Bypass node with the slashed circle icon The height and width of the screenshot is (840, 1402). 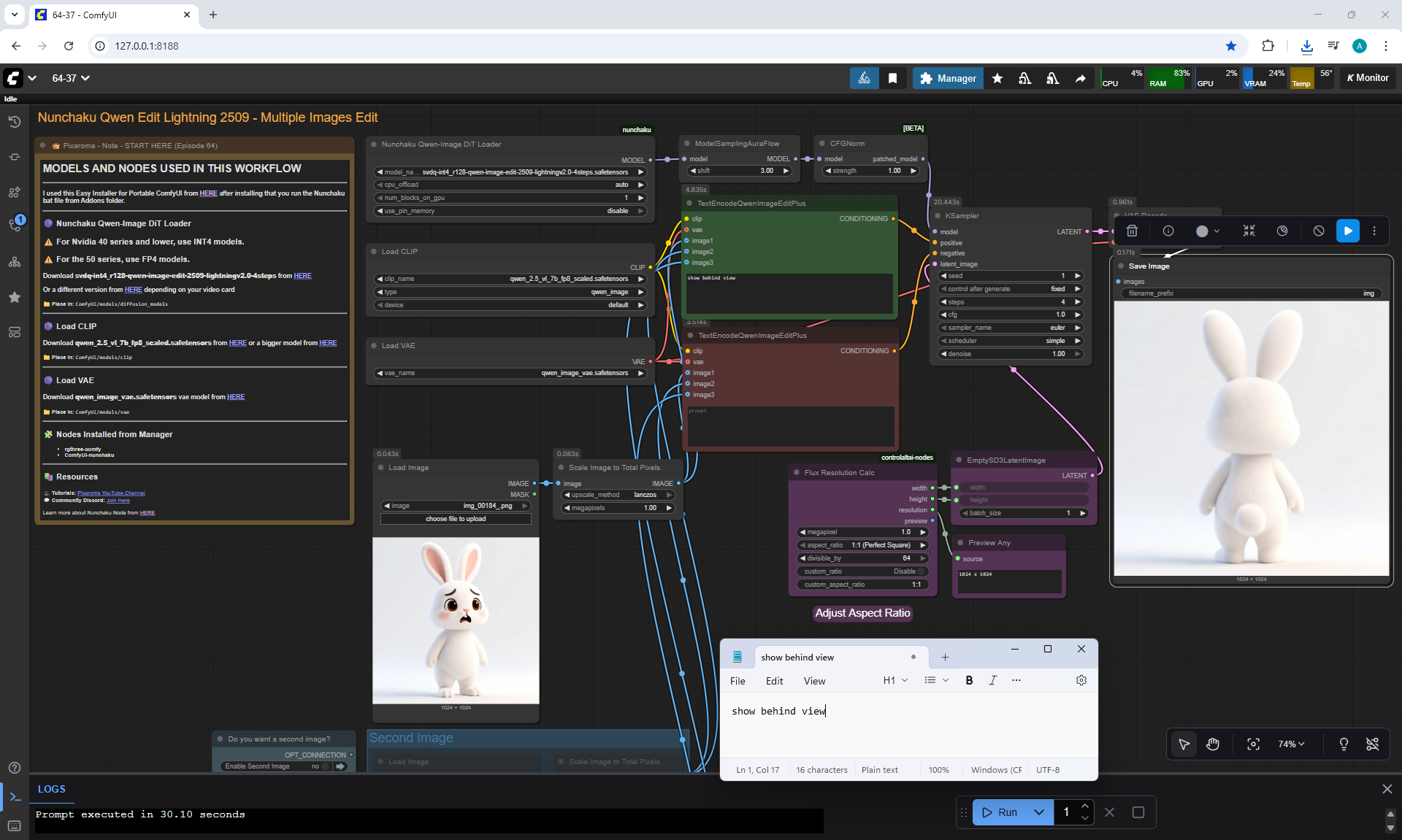click(x=1318, y=231)
